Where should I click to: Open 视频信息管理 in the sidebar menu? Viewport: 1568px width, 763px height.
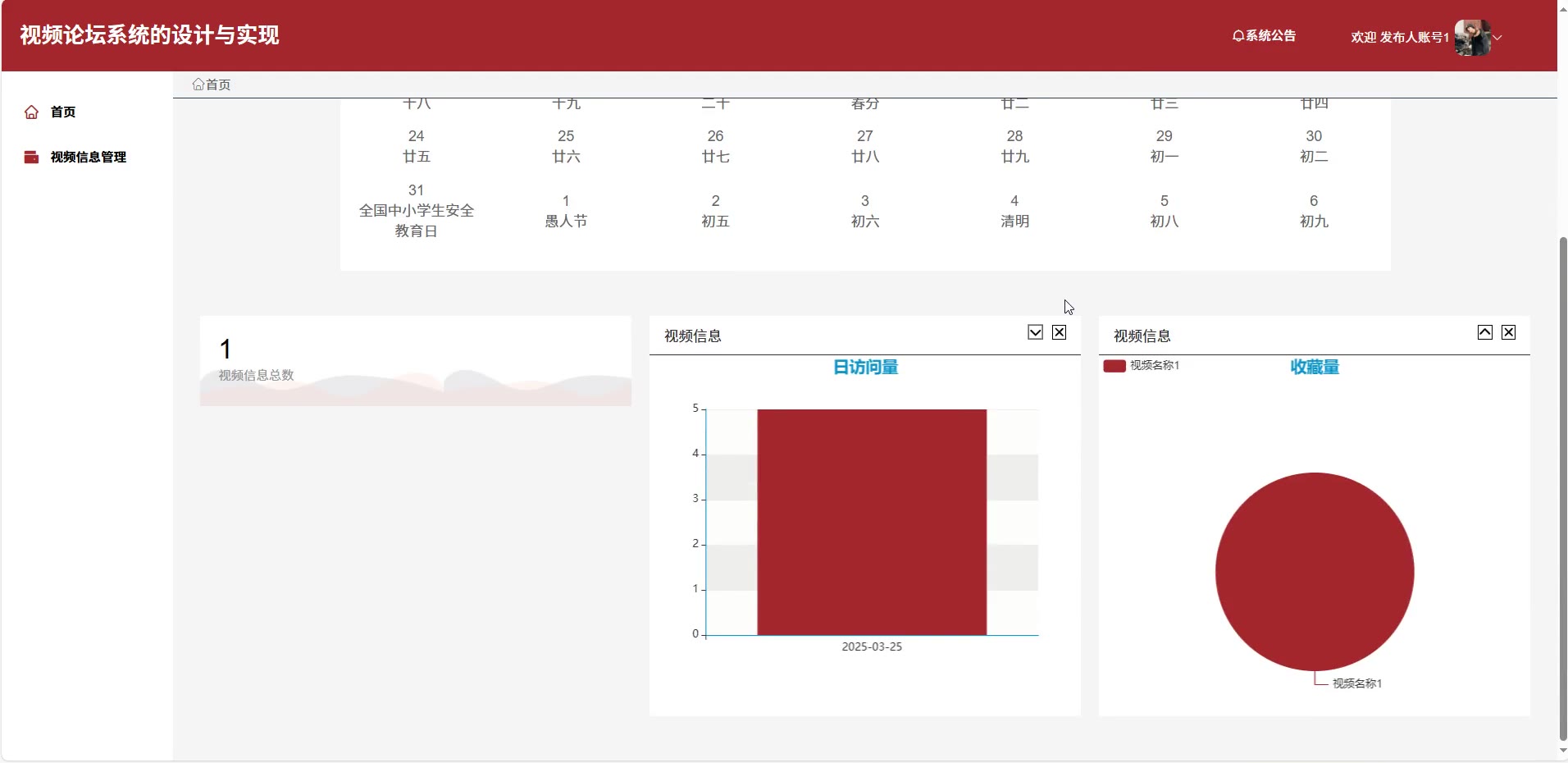pyautogui.click(x=88, y=158)
